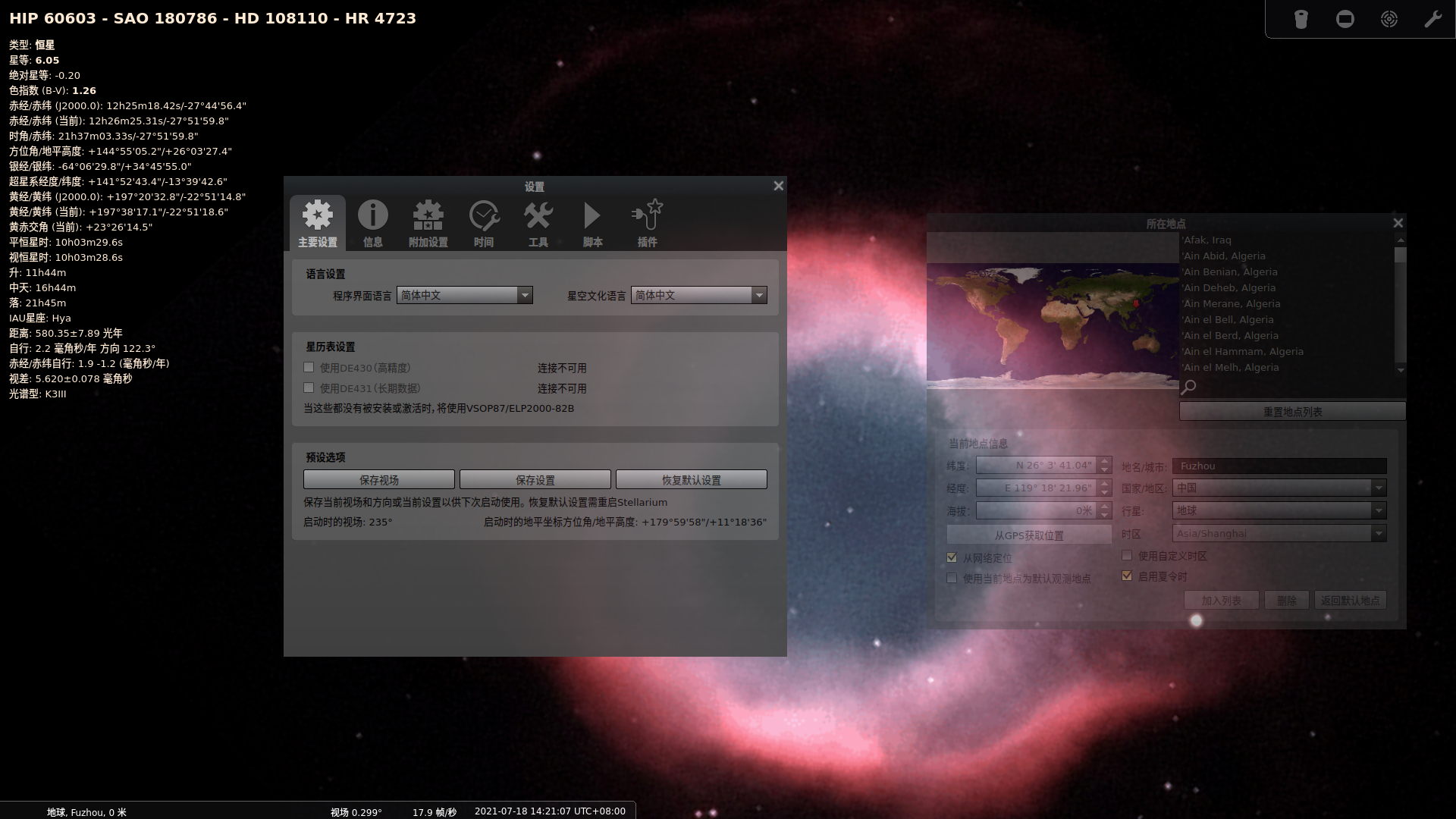Select 'Ain Benian, Algeria in location list

(1231, 272)
